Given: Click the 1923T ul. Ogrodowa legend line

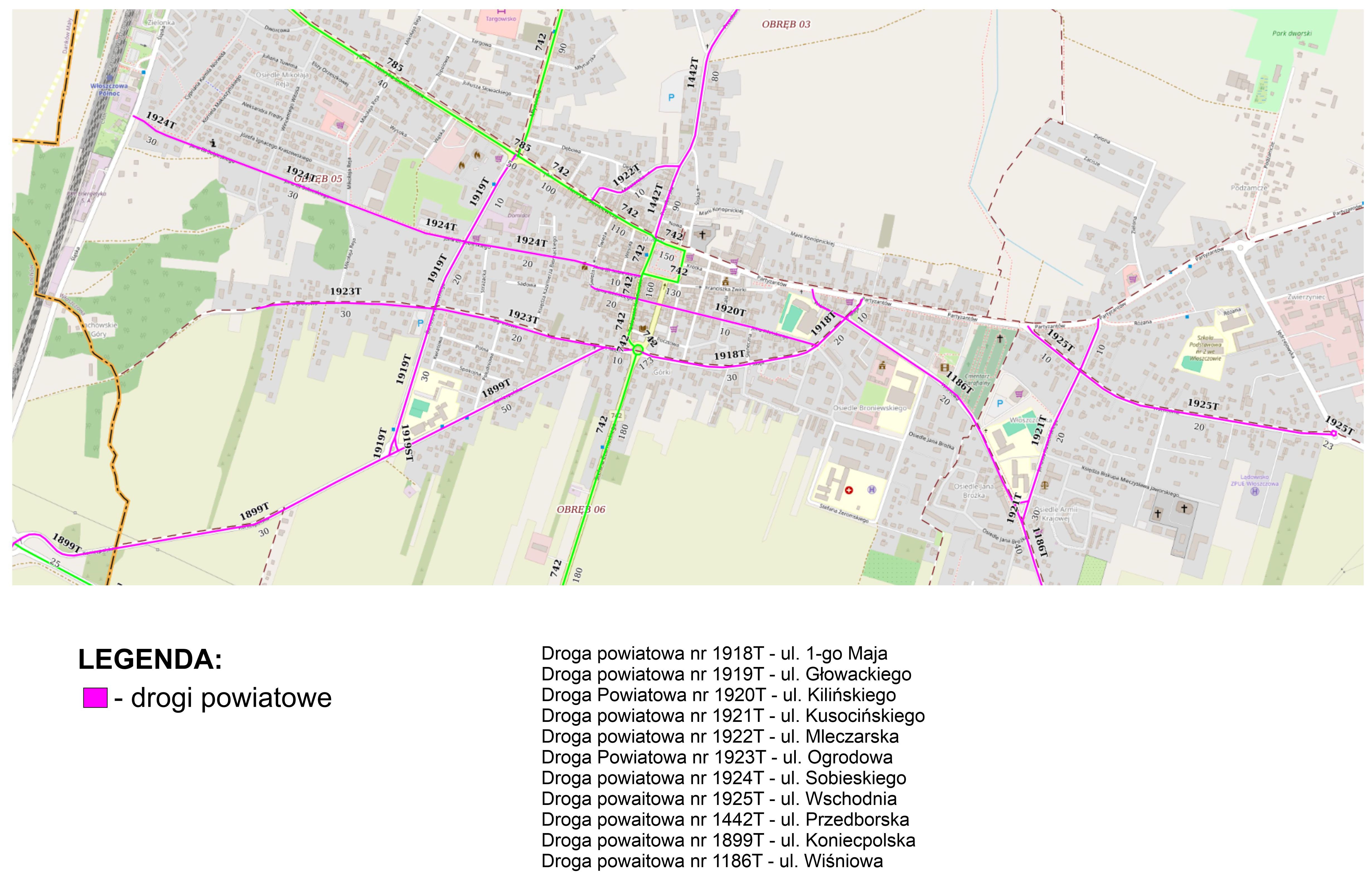Looking at the screenshot, I should (717, 757).
